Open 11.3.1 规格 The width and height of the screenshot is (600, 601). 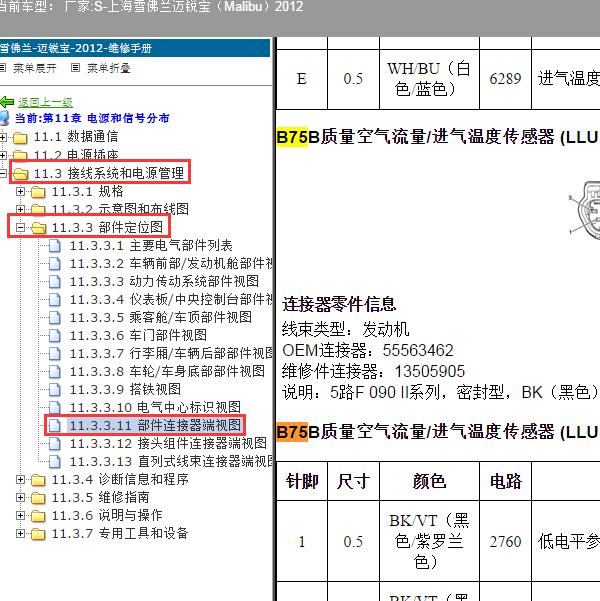click(x=87, y=191)
